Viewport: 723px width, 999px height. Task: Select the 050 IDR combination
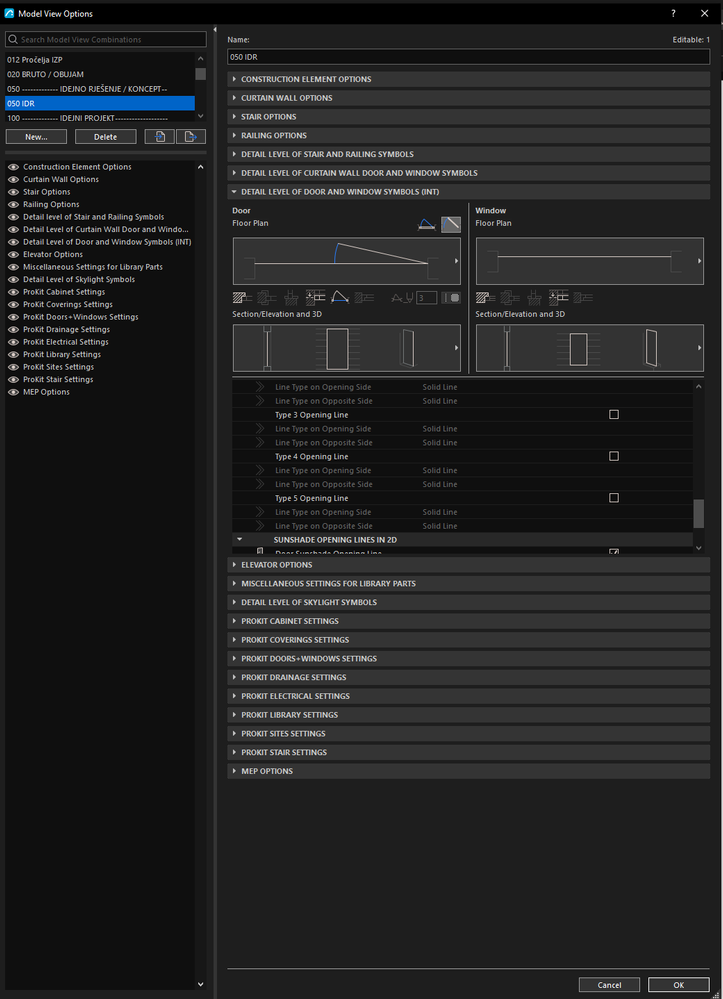pos(99,103)
